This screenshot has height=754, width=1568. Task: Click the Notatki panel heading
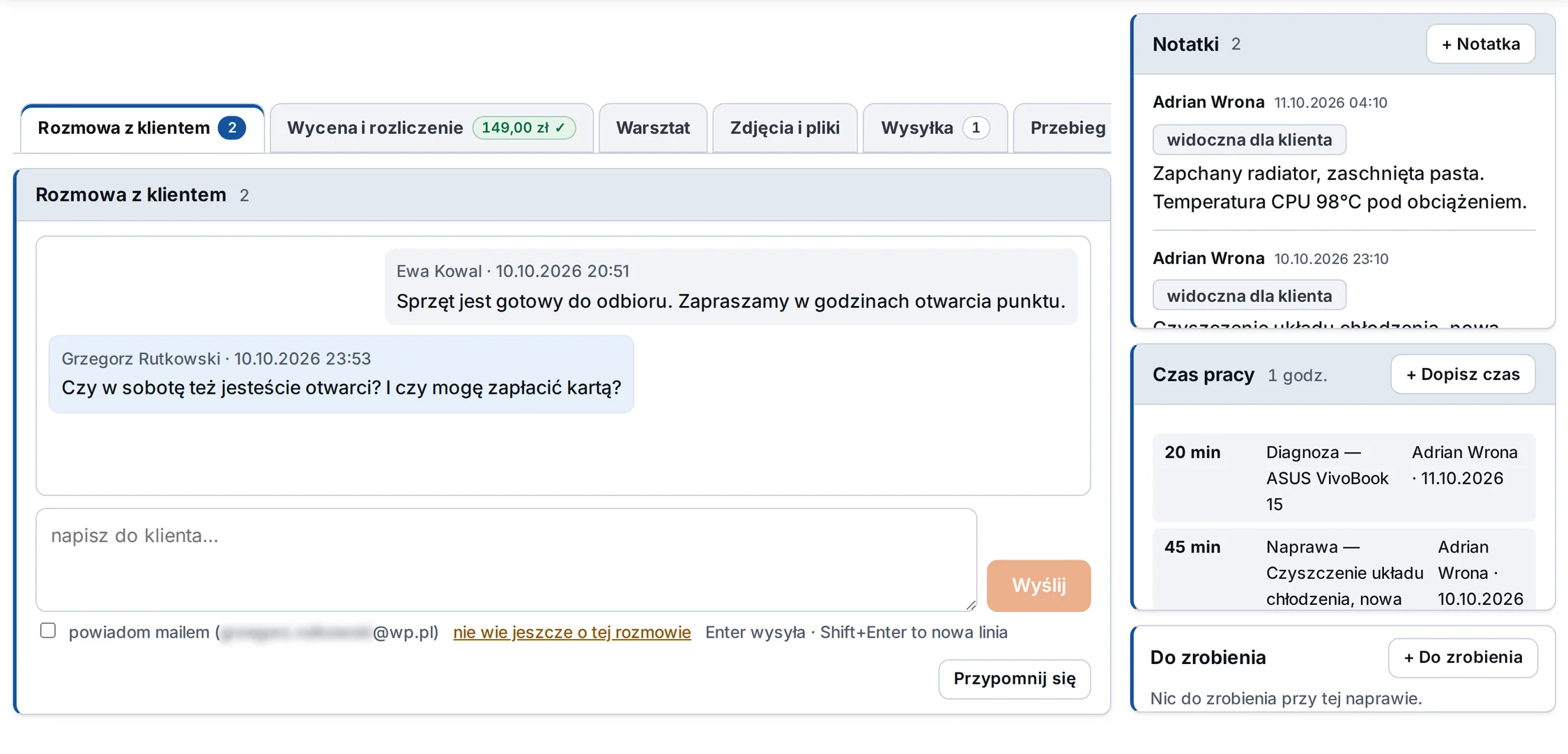(1185, 45)
